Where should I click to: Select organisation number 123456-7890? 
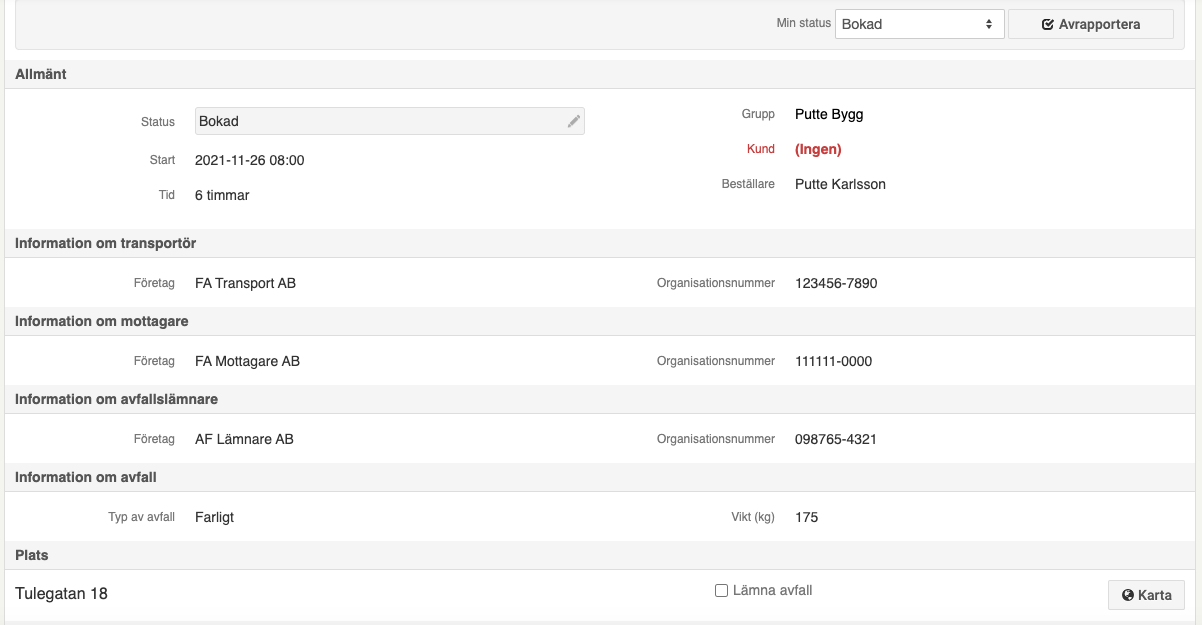coord(836,283)
